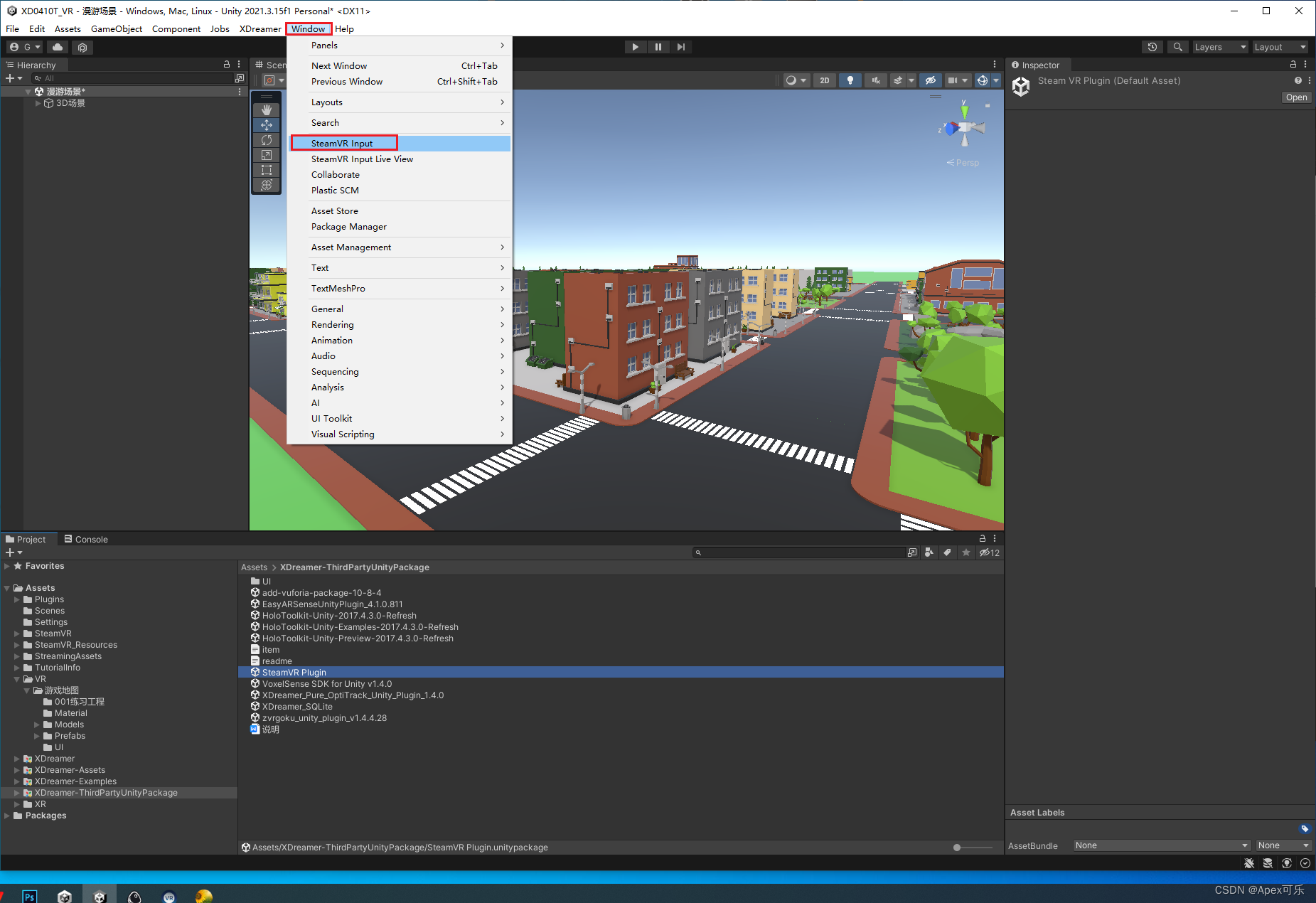Select the Rect tool
The height and width of the screenshot is (903, 1316).
267,170
